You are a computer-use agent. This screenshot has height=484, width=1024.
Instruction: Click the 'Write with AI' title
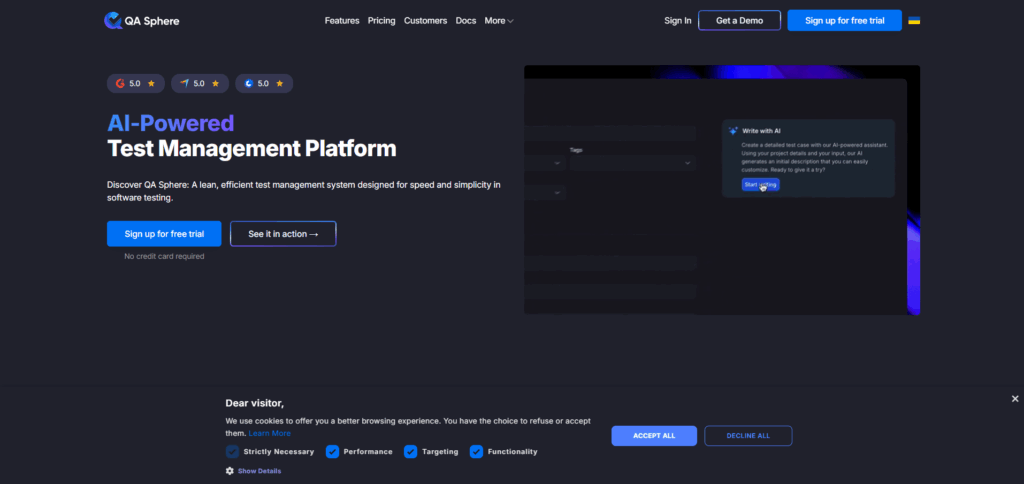pyautogui.click(x=761, y=131)
